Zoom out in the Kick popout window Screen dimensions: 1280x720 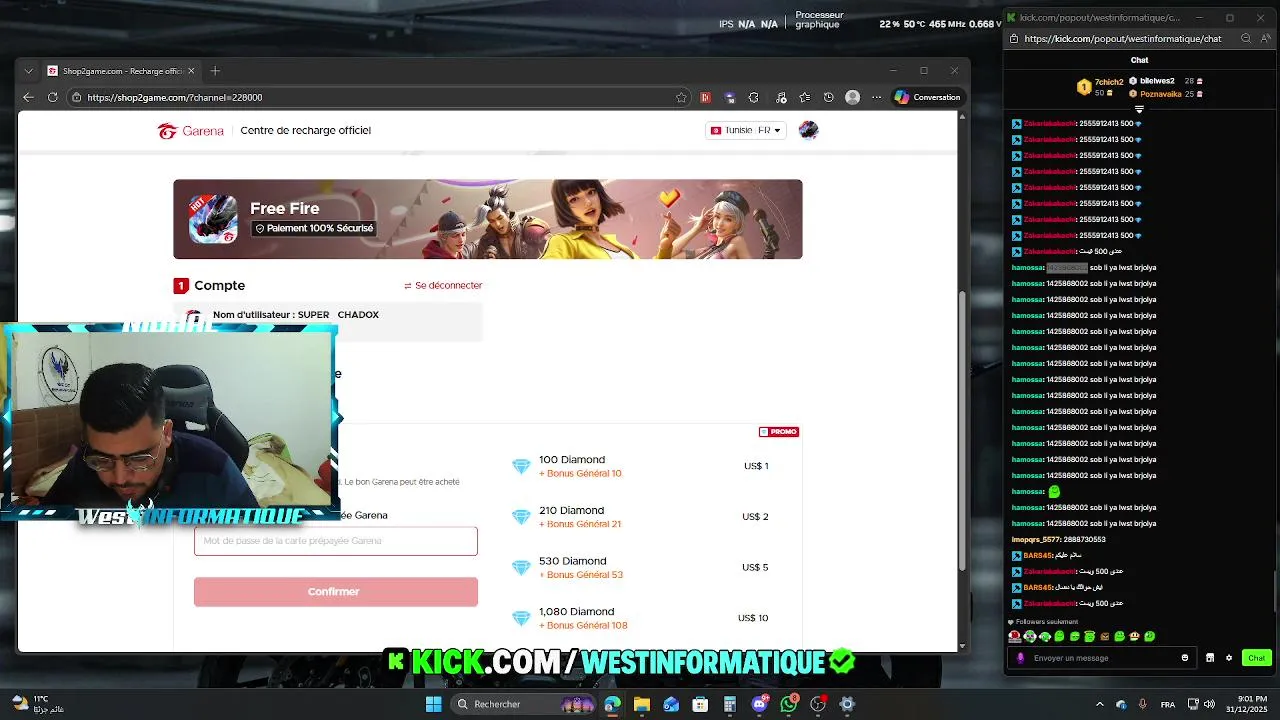[x=1246, y=39]
